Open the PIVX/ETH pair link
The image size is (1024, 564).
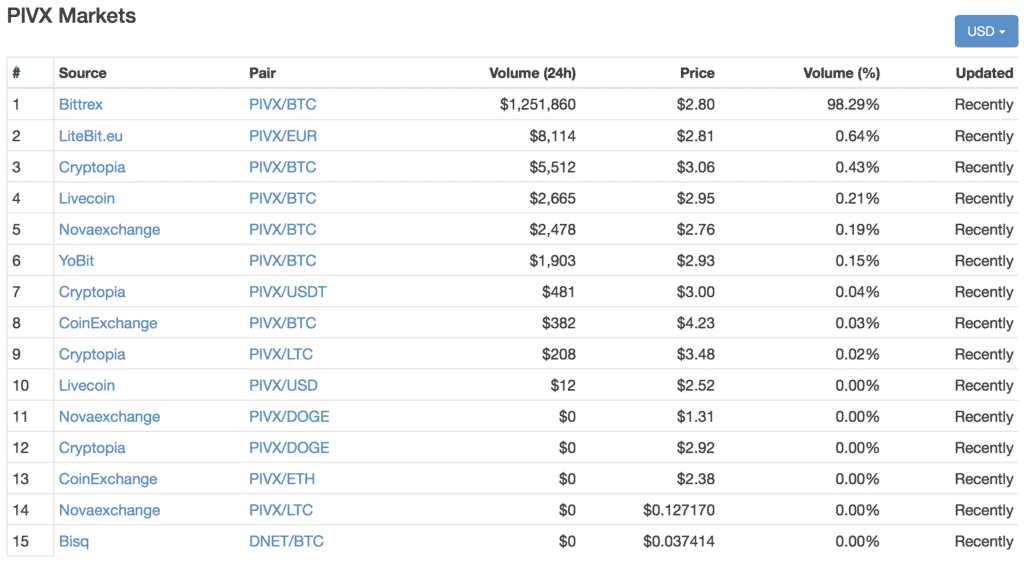click(281, 479)
